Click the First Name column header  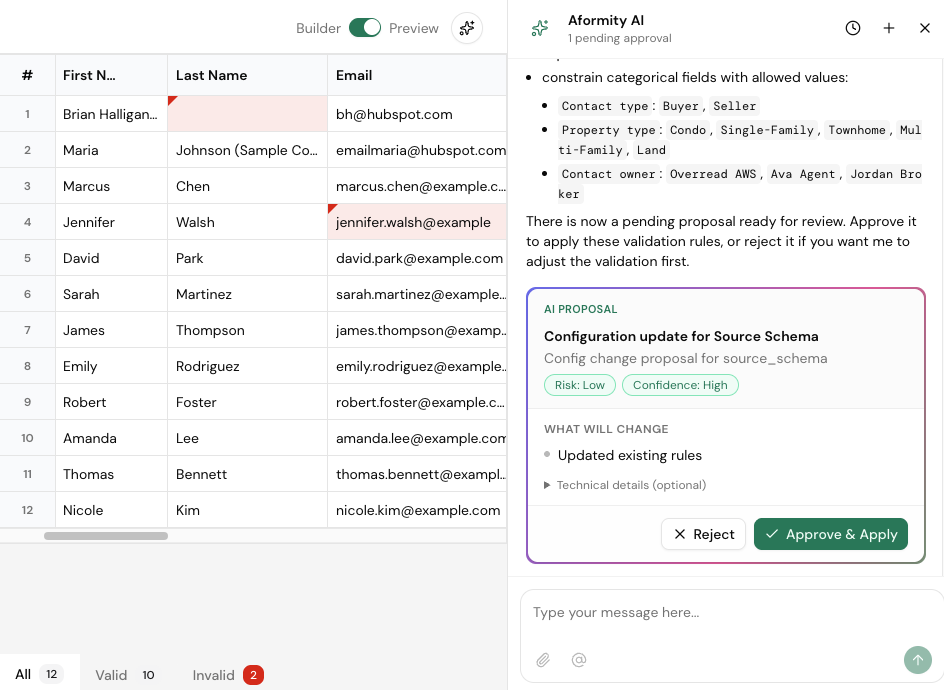[111, 75]
